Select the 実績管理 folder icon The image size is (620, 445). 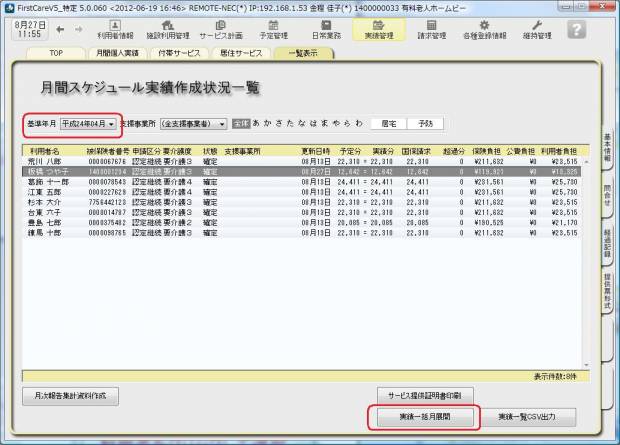[378, 28]
